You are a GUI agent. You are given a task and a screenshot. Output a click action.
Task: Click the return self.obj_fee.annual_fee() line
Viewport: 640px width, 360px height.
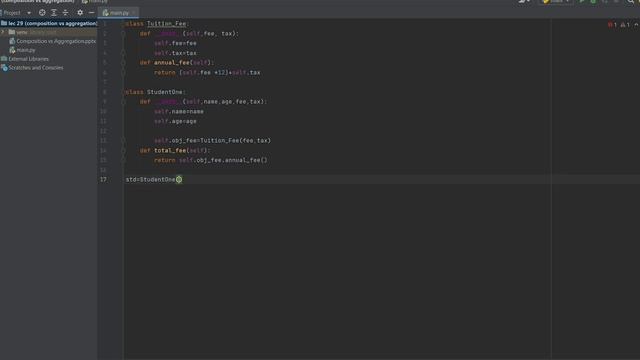tap(211, 160)
